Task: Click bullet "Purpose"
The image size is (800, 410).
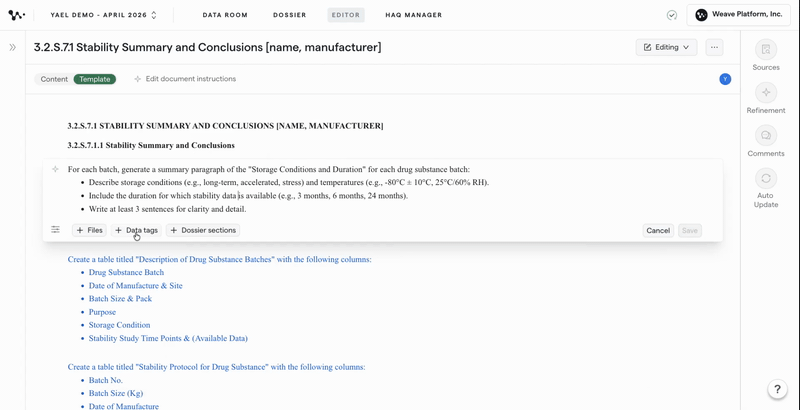Action: [102, 312]
